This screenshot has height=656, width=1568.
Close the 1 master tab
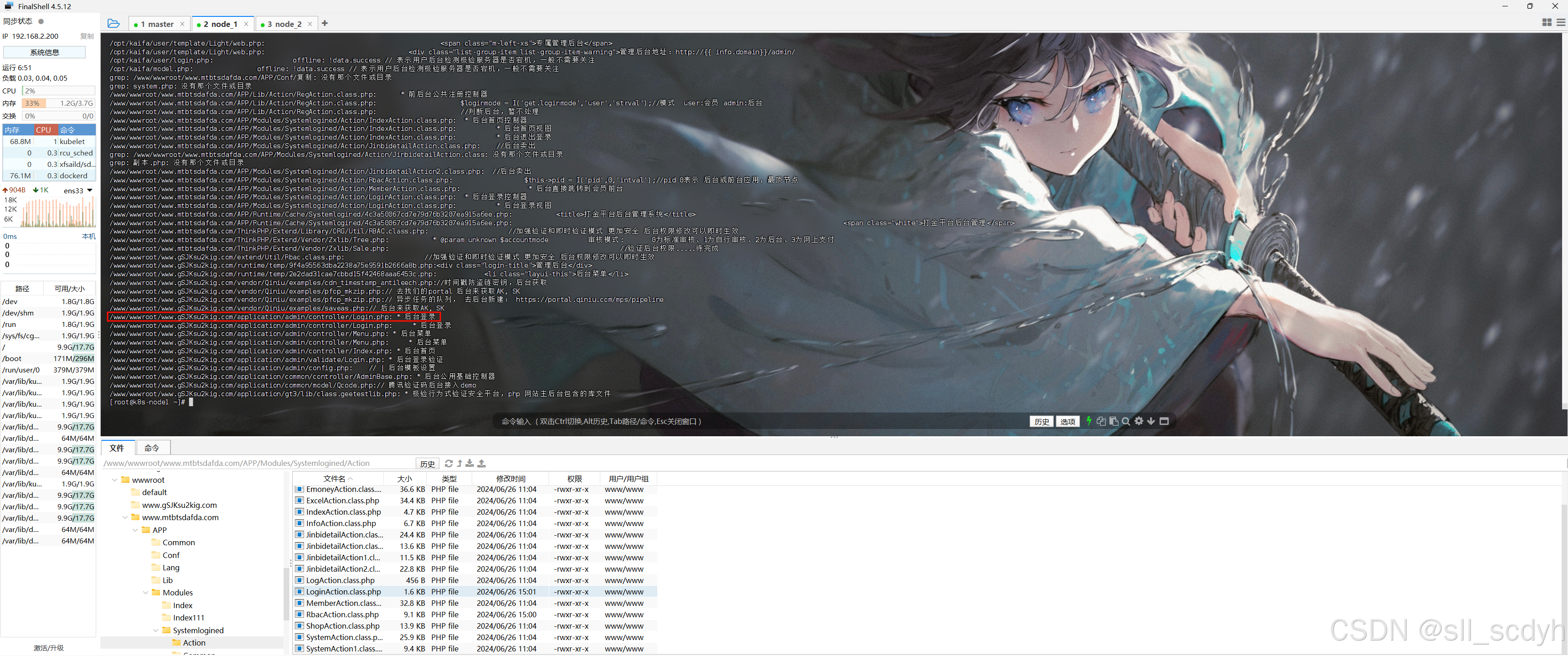(x=182, y=24)
